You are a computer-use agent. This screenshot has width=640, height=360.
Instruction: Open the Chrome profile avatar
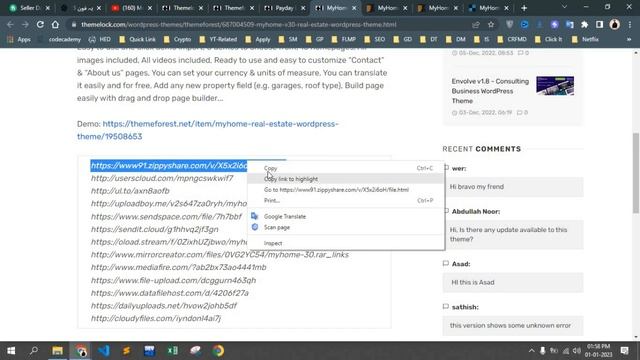pos(615,24)
